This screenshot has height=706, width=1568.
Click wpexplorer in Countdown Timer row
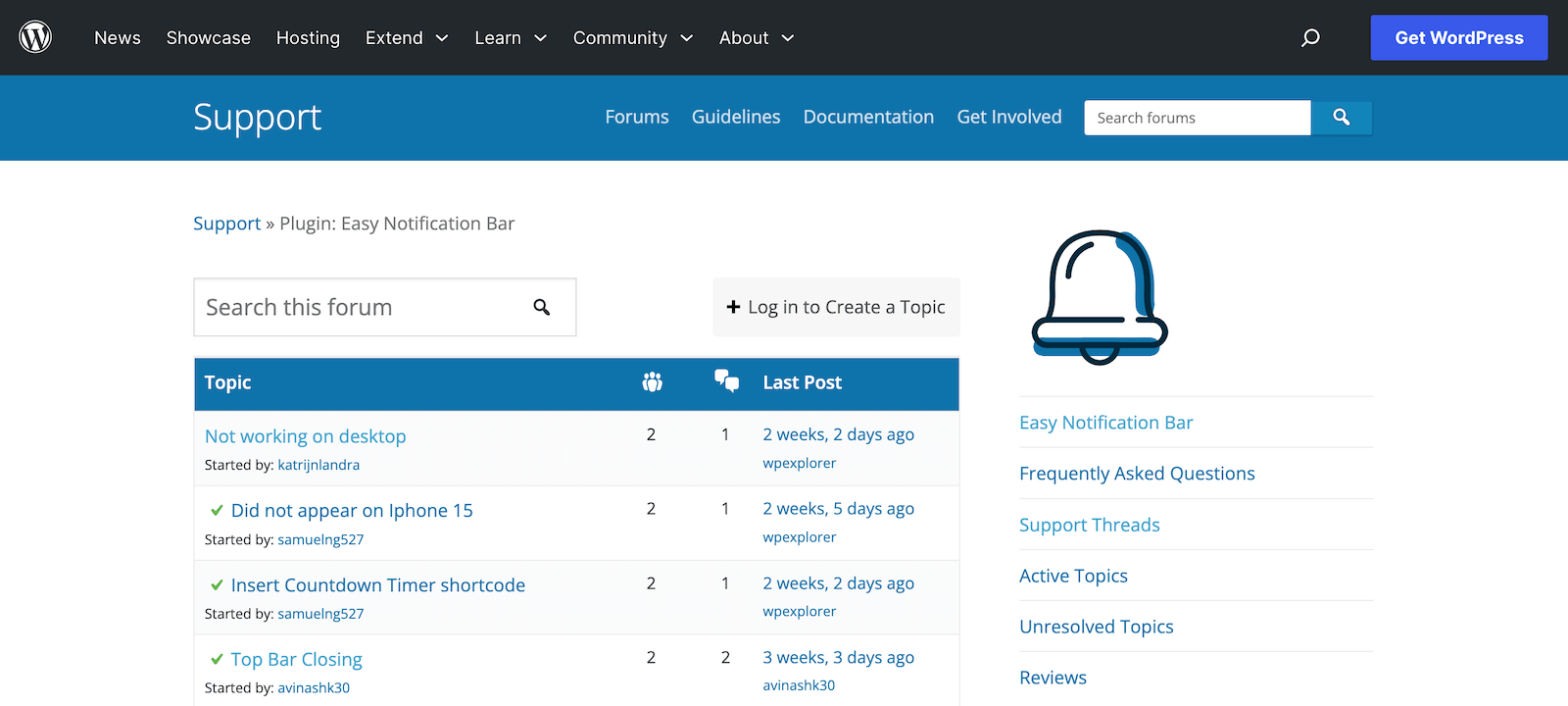point(800,611)
